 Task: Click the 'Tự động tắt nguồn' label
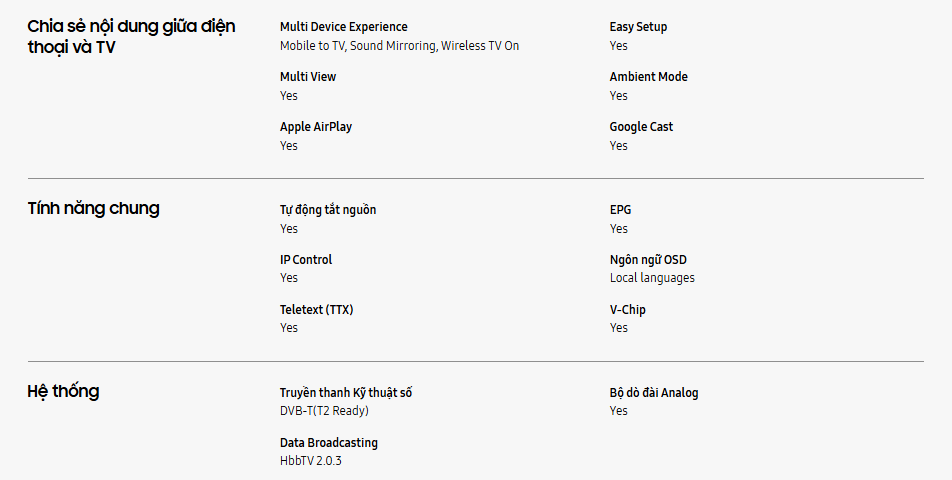pos(328,210)
